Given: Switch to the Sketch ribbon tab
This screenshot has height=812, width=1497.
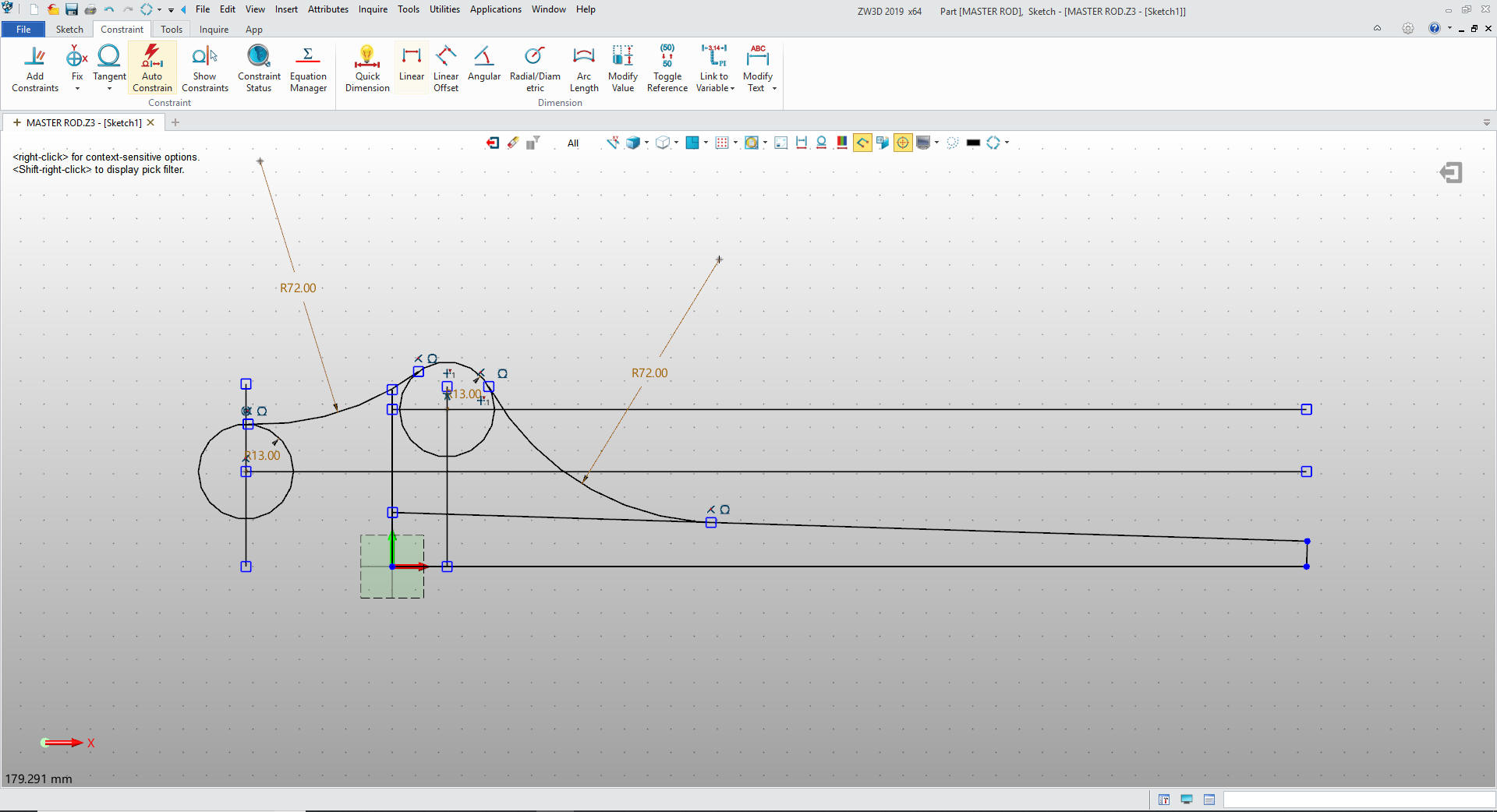Looking at the screenshot, I should [x=69, y=30].
